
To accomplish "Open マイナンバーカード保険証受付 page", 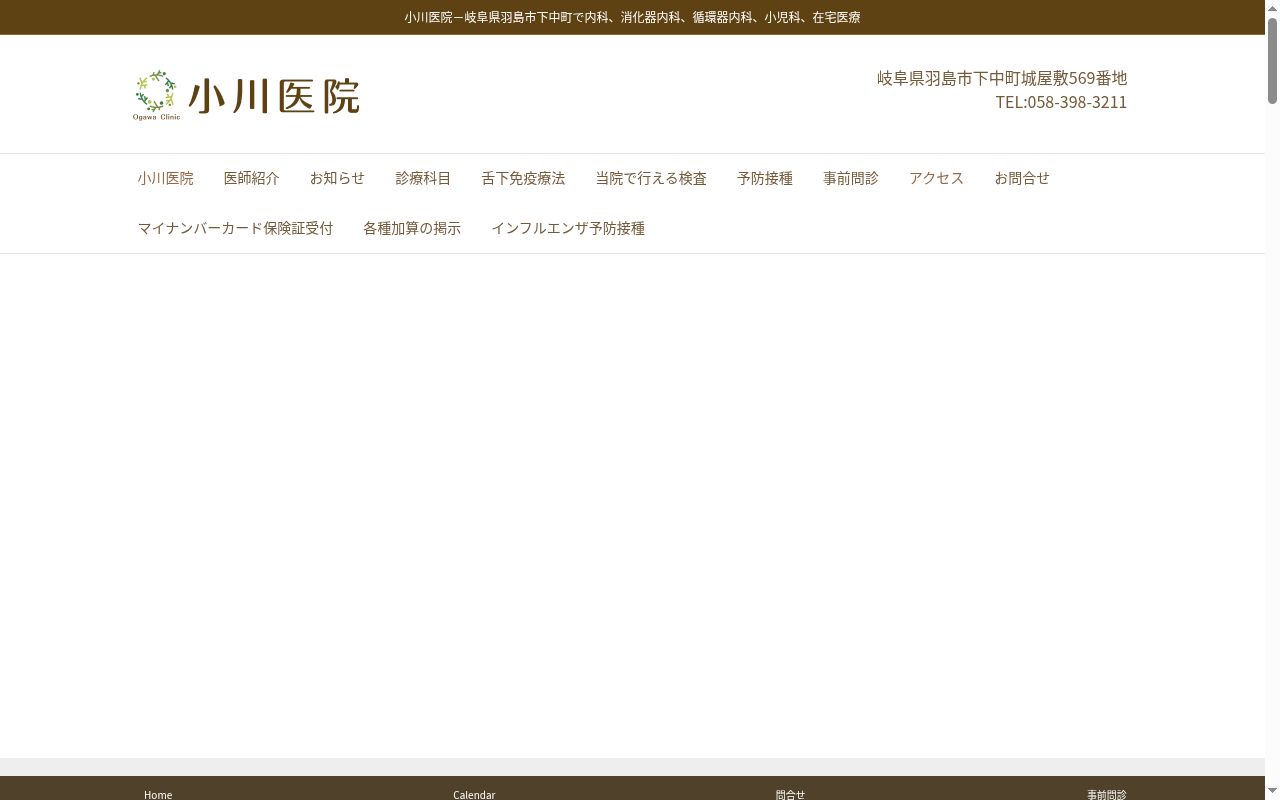I will coord(236,228).
